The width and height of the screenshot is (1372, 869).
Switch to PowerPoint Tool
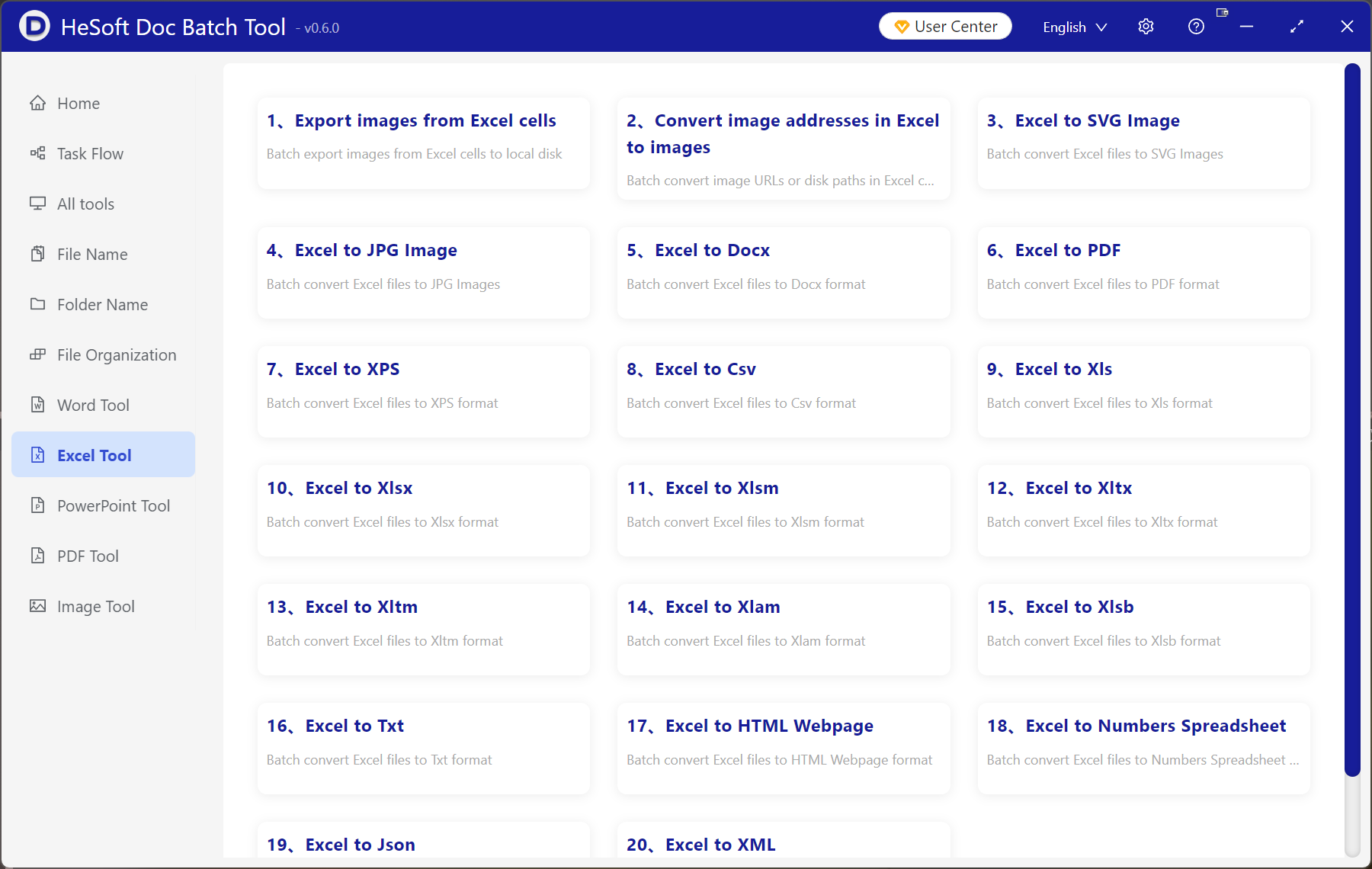click(103, 505)
